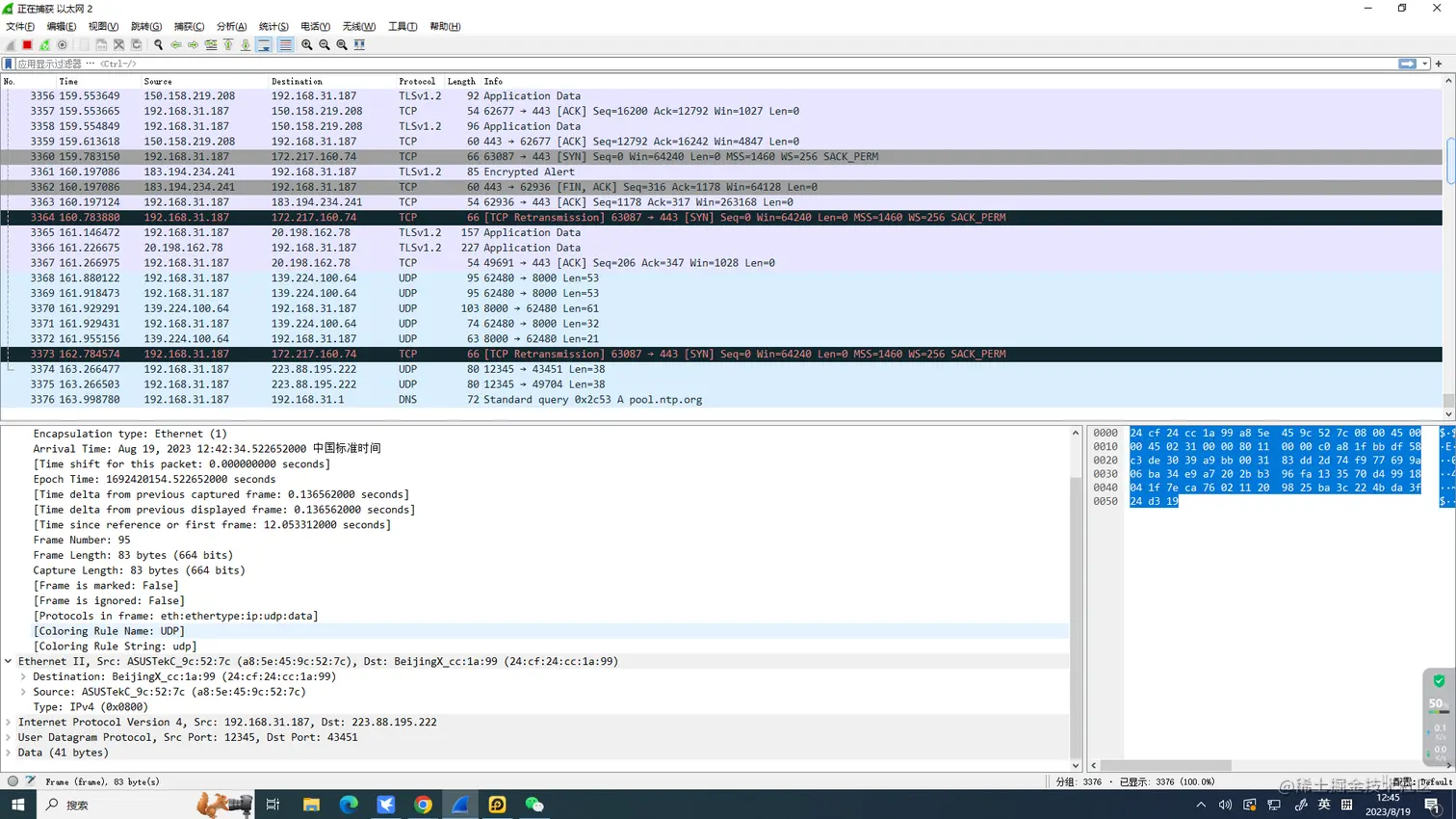
Task: Launch Google Chrome from the taskbar
Action: click(423, 805)
